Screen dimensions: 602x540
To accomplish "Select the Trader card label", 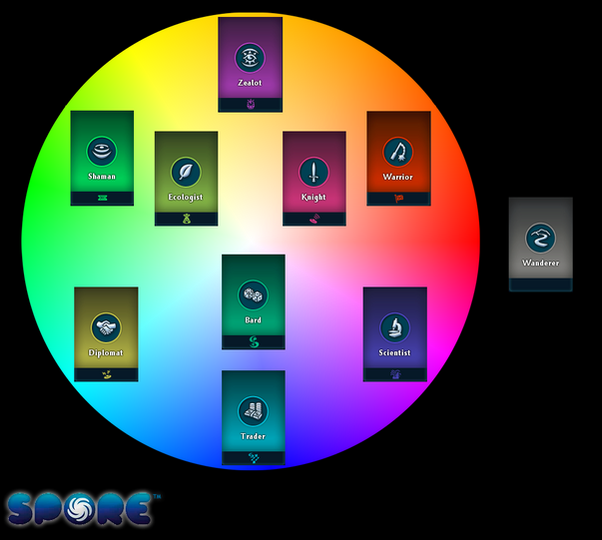I will [x=253, y=436].
